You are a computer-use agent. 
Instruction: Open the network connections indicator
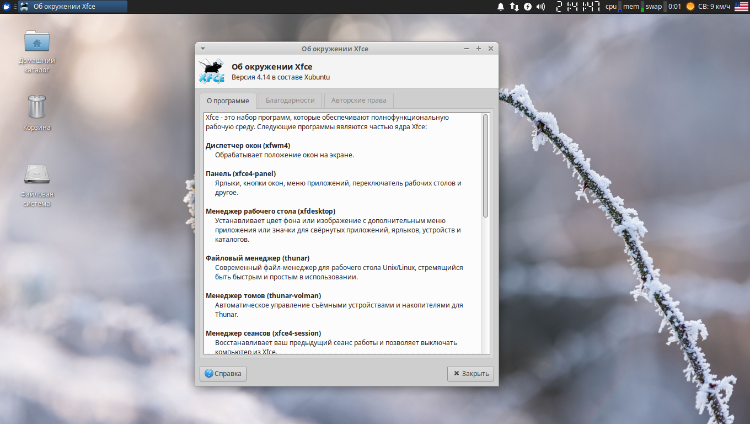[514, 7]
